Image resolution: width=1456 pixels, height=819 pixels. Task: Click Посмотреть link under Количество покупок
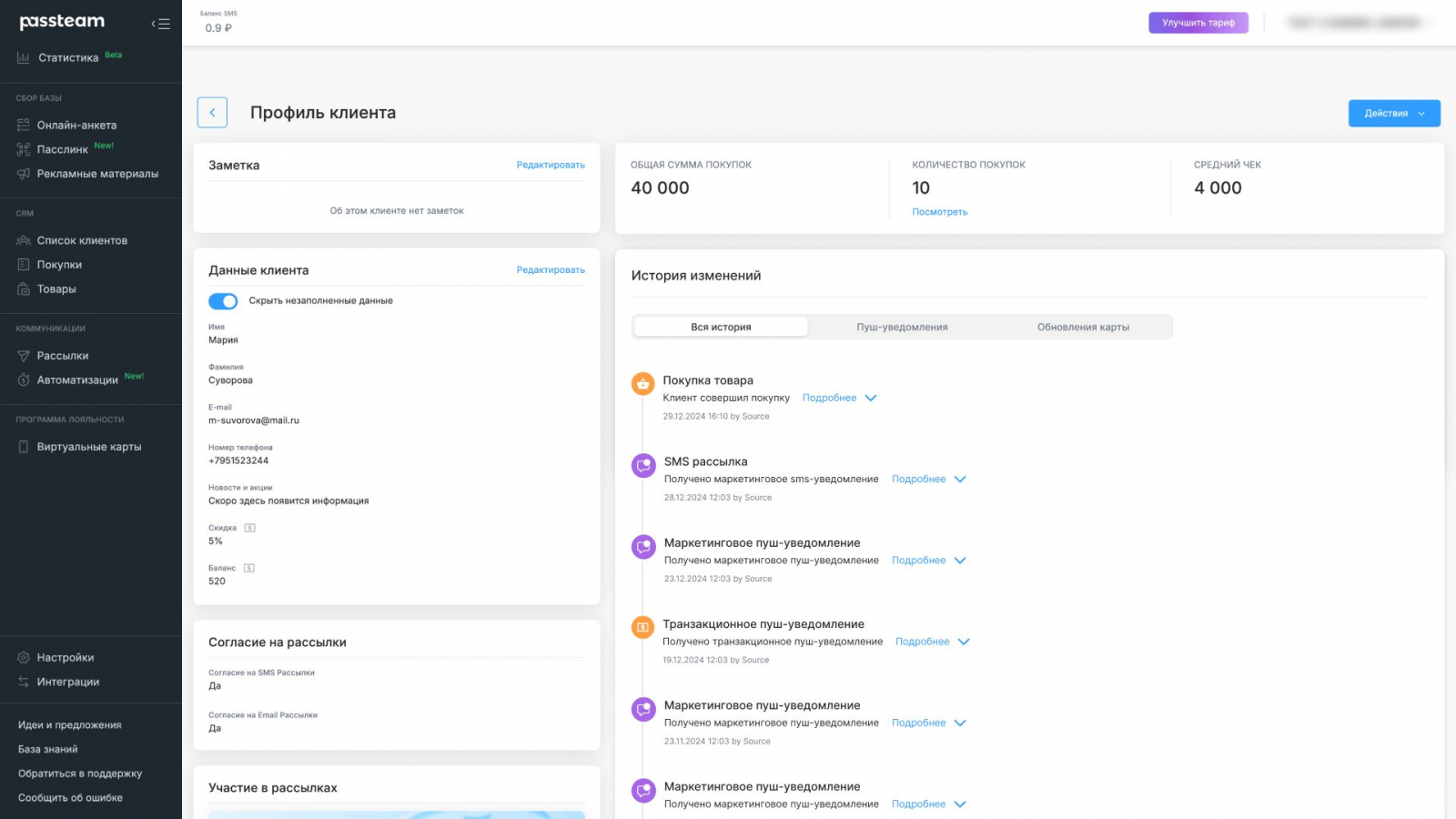(x=939, y=212)
